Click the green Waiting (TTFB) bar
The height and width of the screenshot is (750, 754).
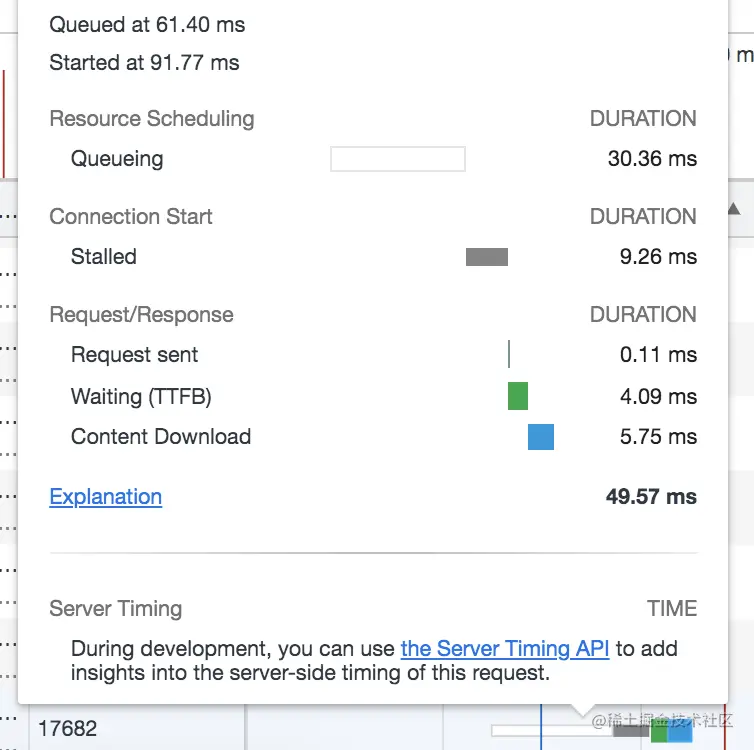coord(517,396)
